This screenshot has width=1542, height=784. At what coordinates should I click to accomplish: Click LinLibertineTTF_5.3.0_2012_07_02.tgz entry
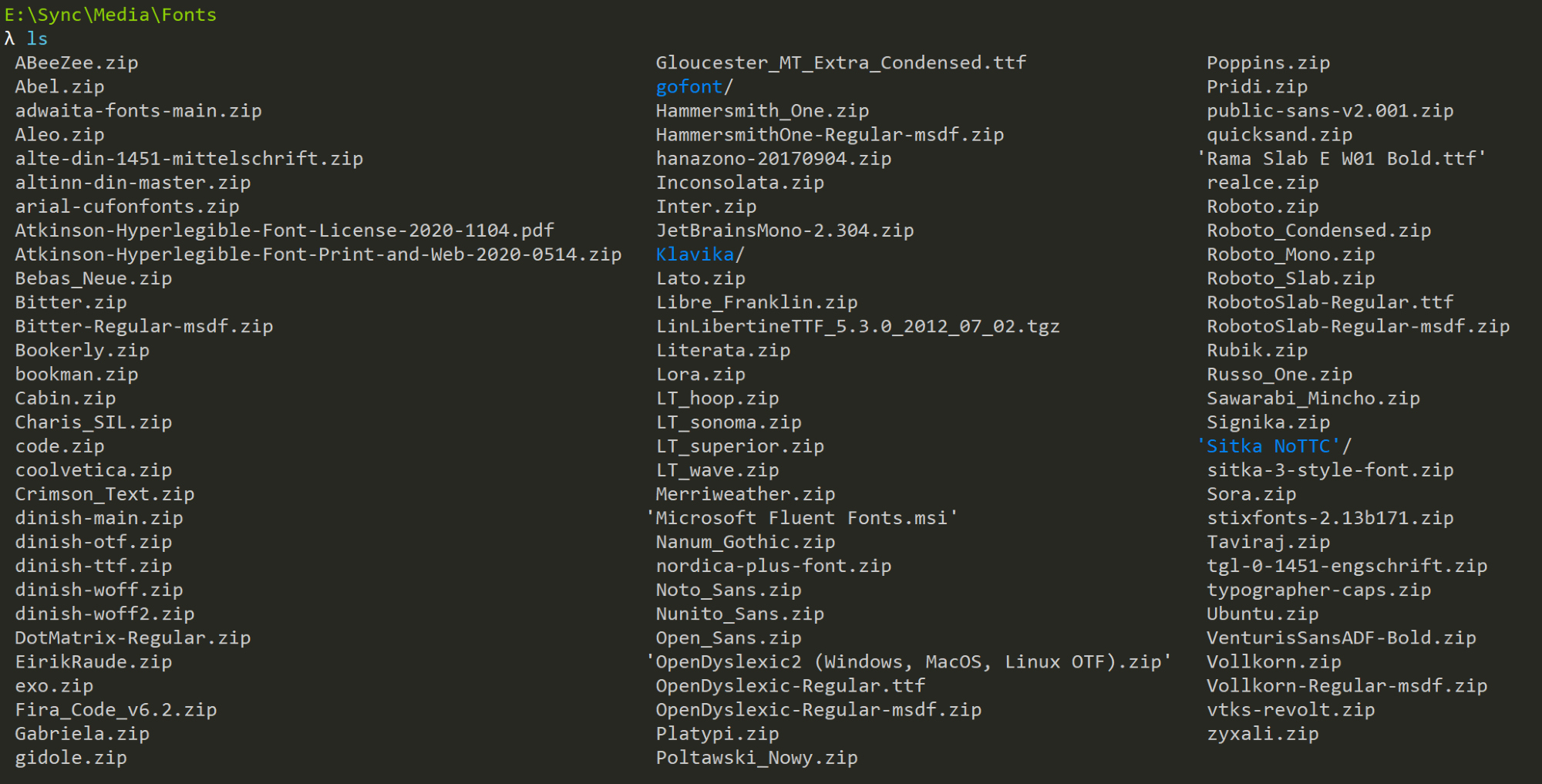coord(857,327)
